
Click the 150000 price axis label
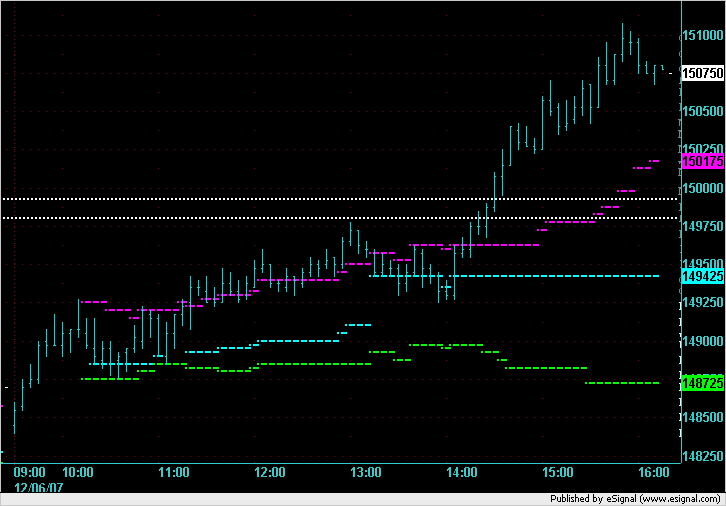[703, 188]
